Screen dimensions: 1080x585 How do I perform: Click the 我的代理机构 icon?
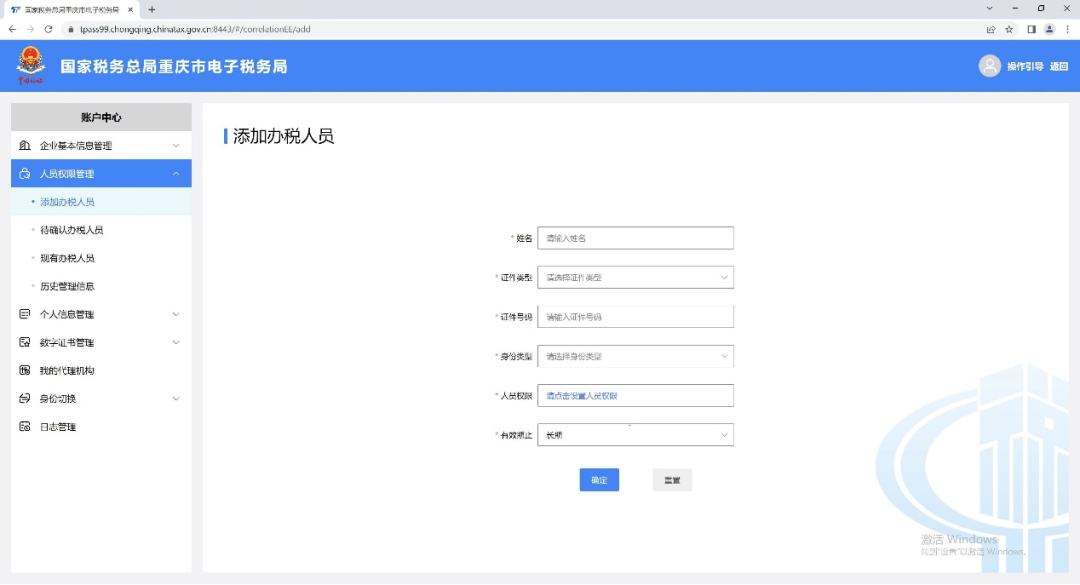[x=25, y=371]
